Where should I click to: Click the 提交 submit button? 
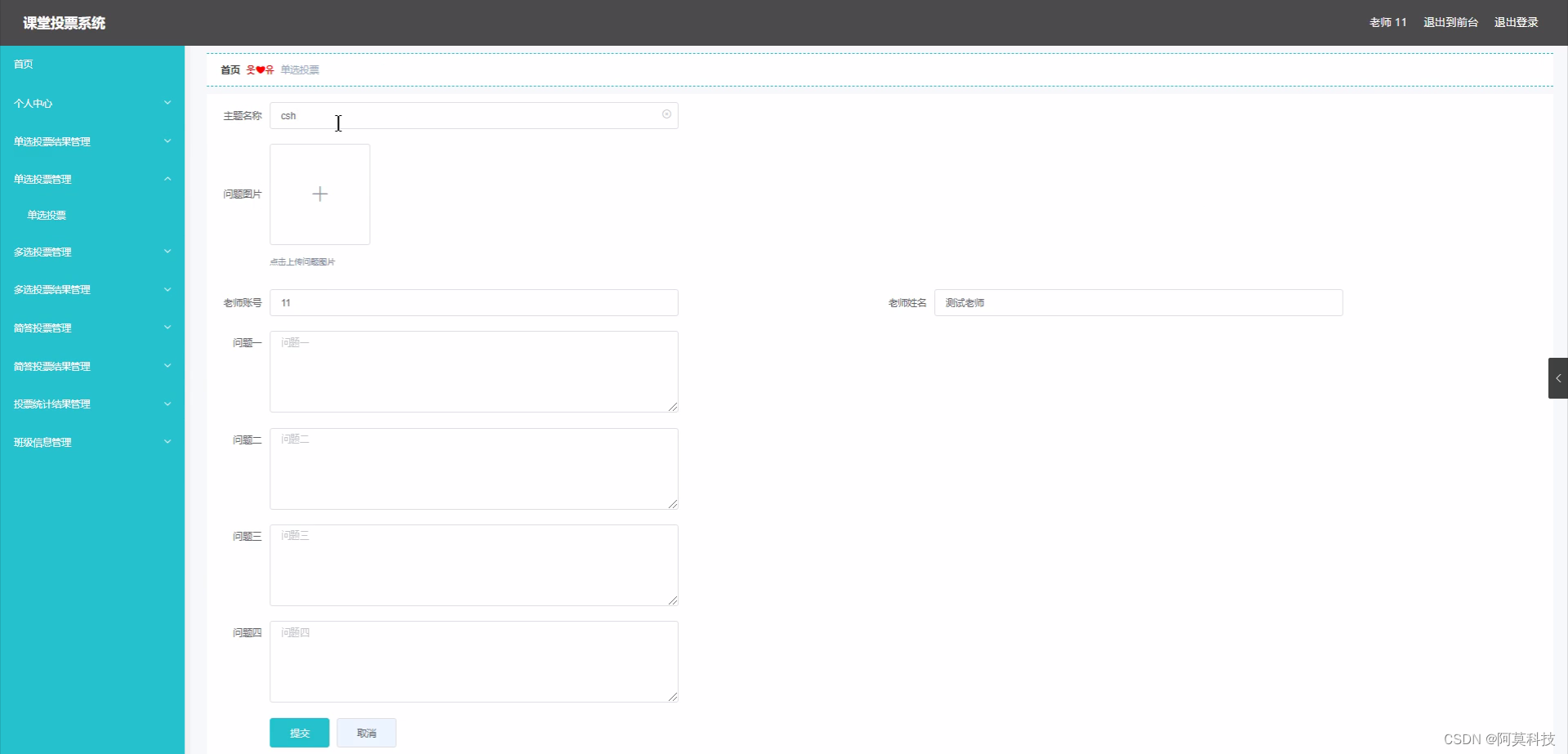[300, 733]
